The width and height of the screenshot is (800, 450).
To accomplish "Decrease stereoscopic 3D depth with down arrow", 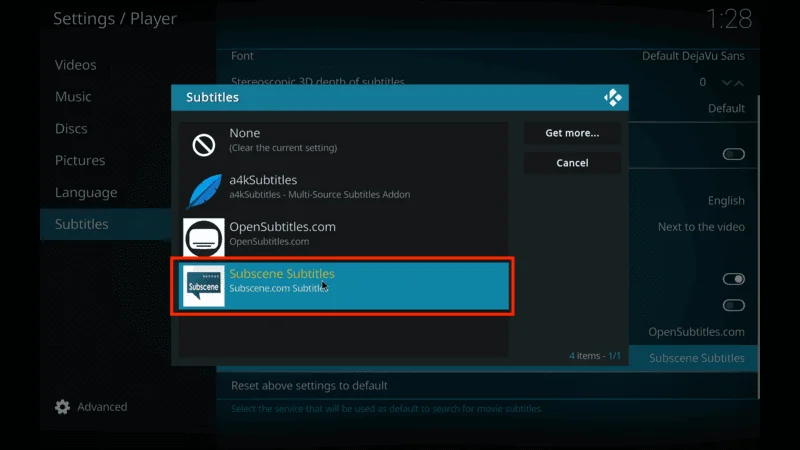I will click(727, 83).
